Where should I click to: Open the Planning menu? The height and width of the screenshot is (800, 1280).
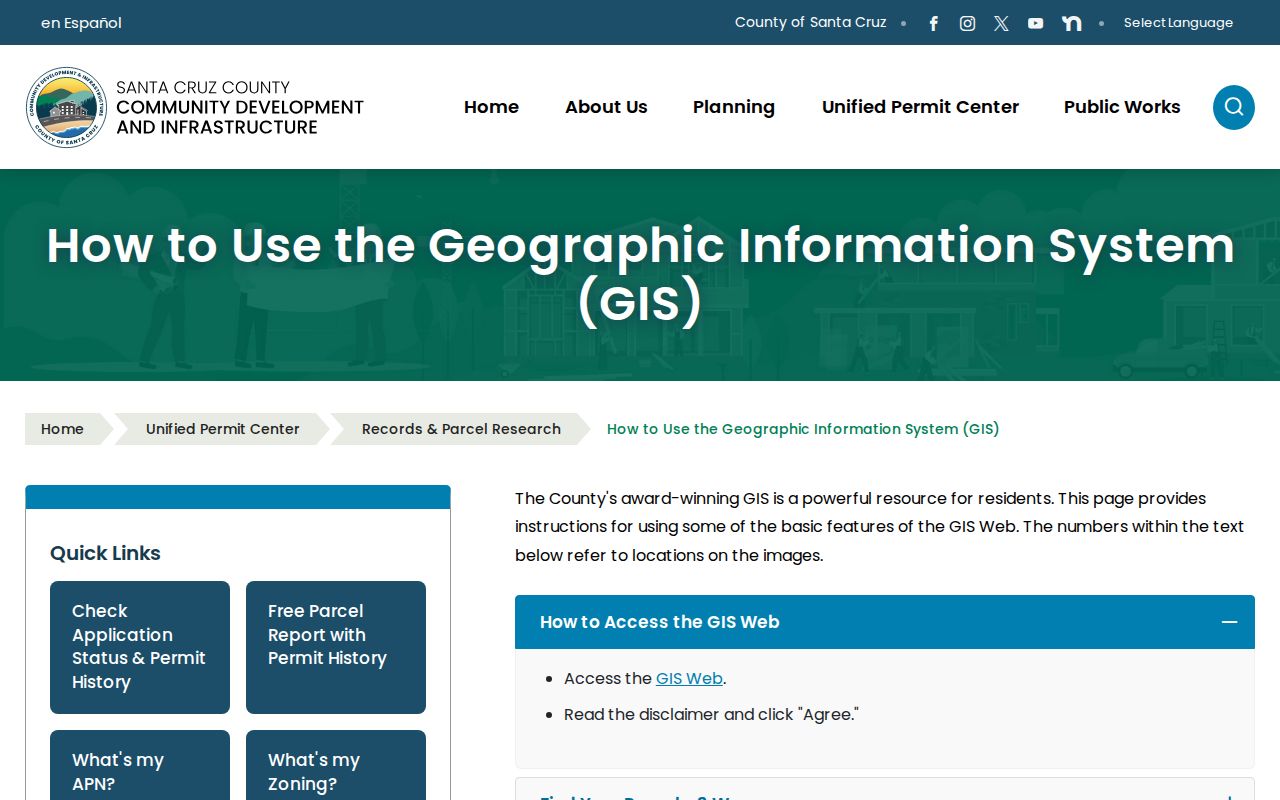point(734,107)
